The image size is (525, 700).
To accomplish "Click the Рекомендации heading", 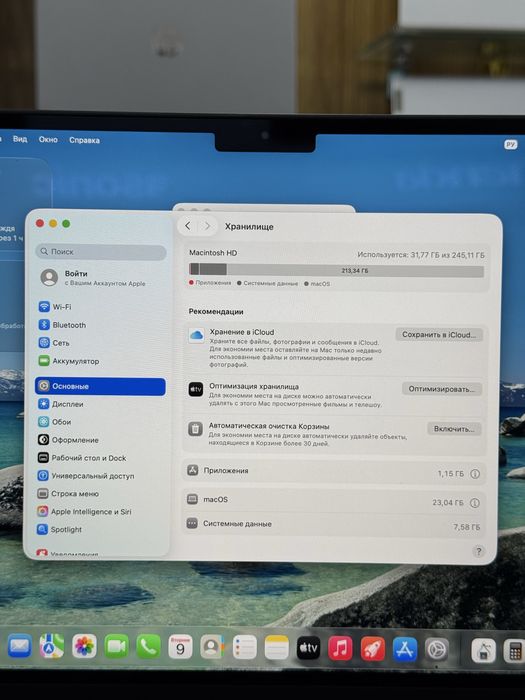I will click(x=216, y=312).
